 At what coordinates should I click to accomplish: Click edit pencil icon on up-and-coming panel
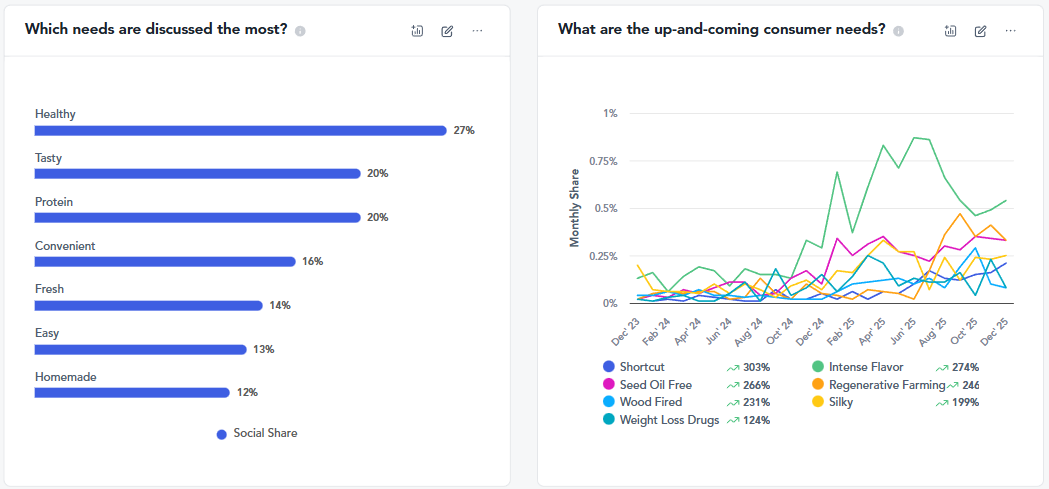(x=980, y=31)
